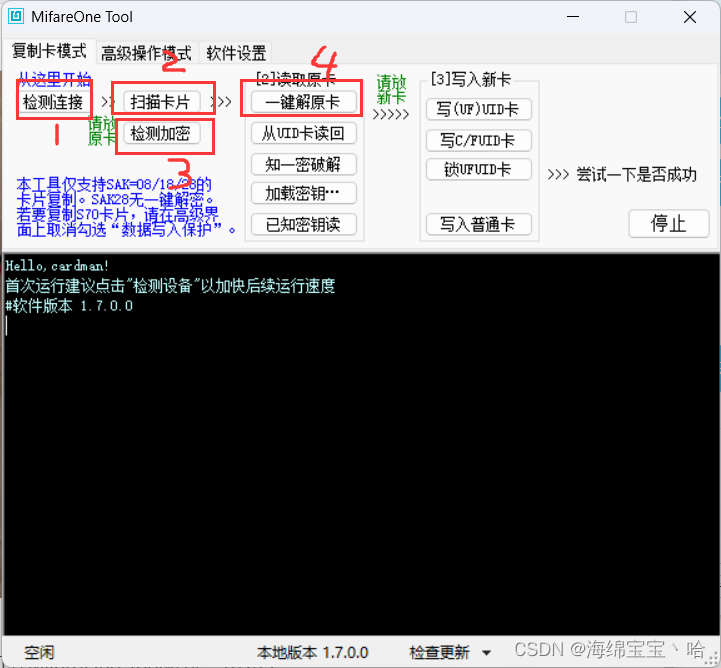Screen dimensions: 721x668
Task: Expand the 检查更新 dropdown arrow
Action: click(x=486, y=653)
